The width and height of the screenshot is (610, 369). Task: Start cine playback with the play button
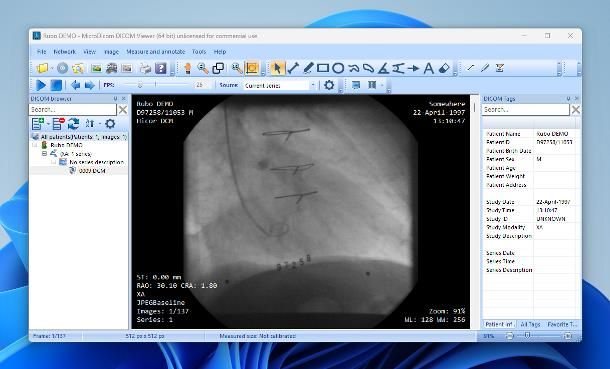click(x=40, y=85)
